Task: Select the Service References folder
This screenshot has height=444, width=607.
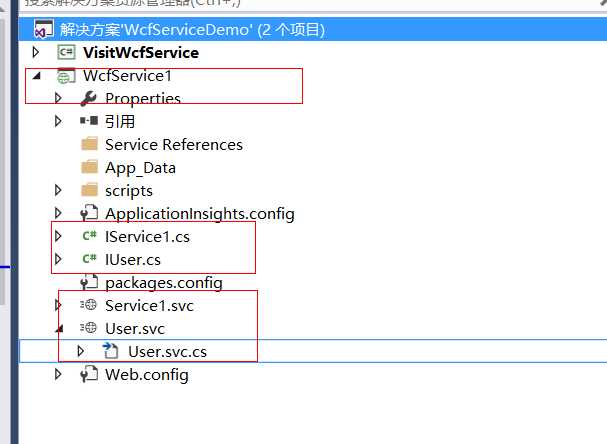Action: click(x=174, y=144)
